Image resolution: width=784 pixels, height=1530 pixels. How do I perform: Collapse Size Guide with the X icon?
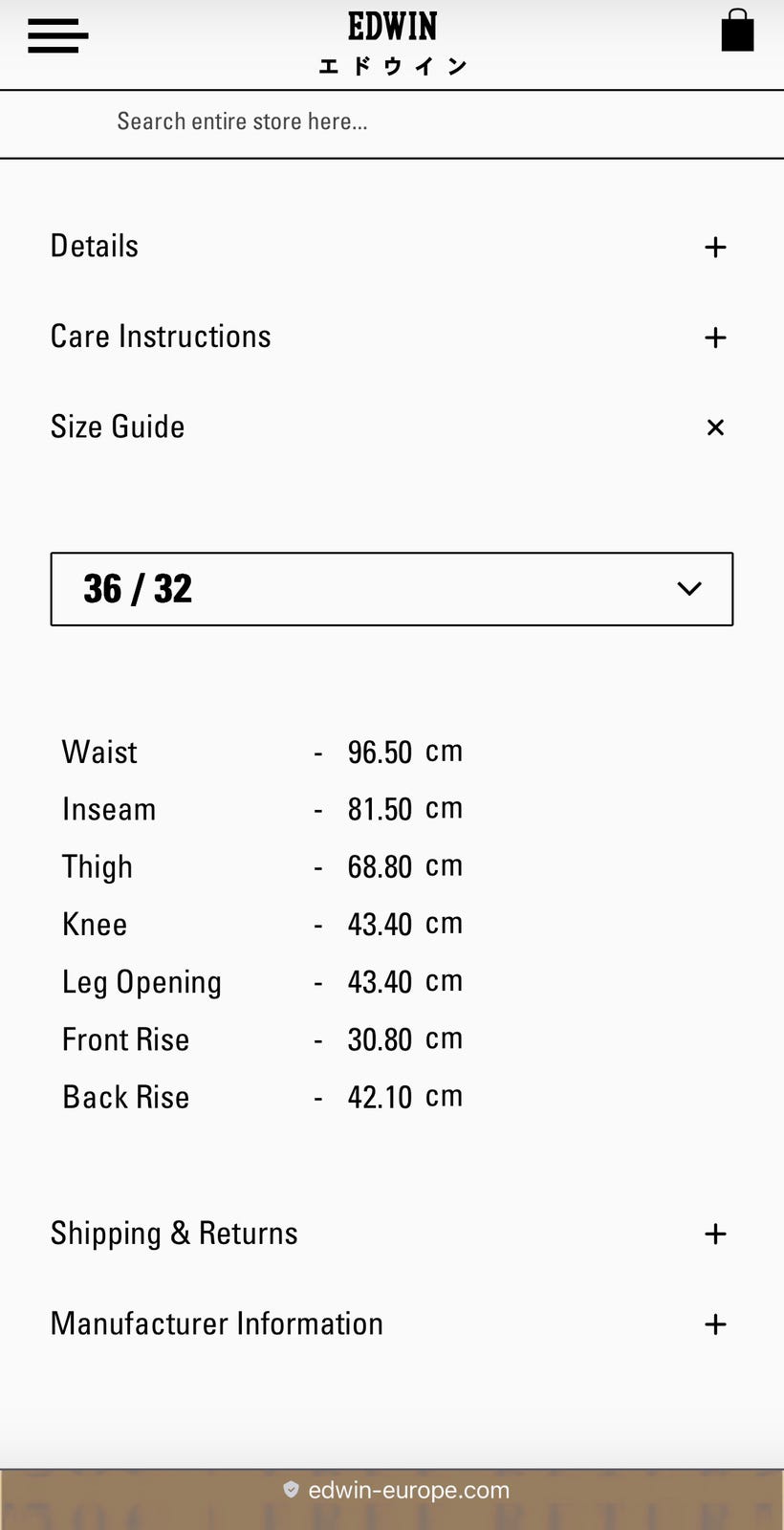point(715,427)
